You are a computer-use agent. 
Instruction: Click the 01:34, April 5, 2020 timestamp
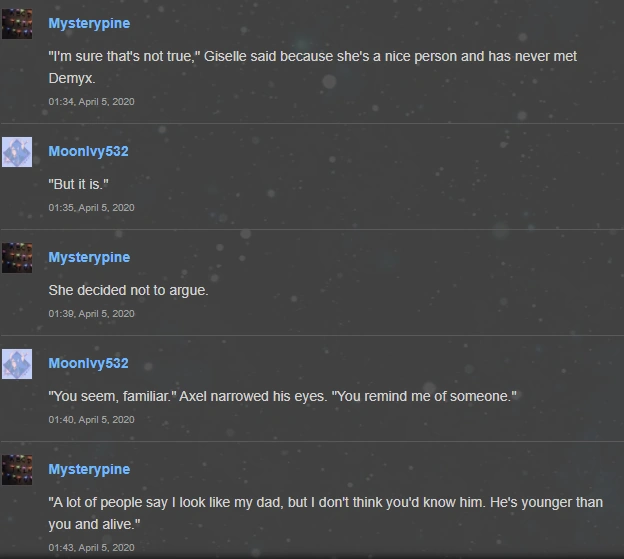pyautogui.click(x=91, y=102)
